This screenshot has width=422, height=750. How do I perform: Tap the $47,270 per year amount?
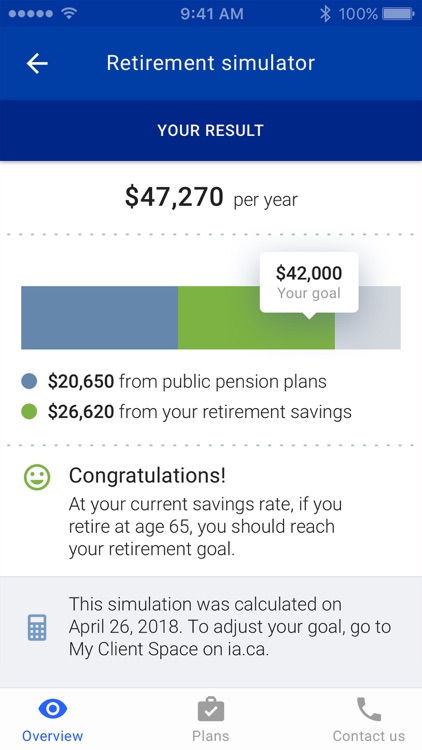211,197
